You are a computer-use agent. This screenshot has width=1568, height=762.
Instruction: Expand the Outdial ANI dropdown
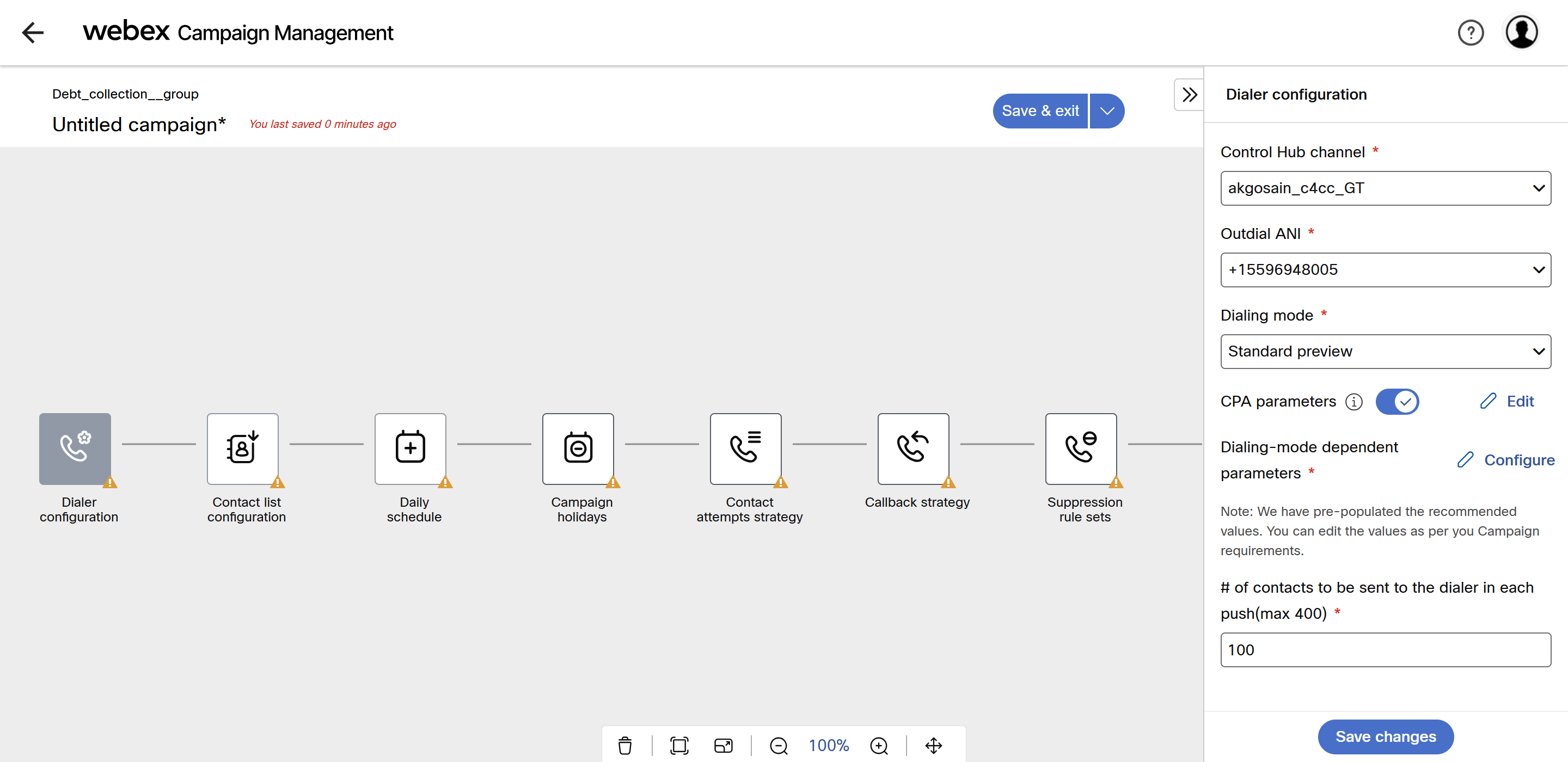pyautogui.click(x=1386, y=269)
